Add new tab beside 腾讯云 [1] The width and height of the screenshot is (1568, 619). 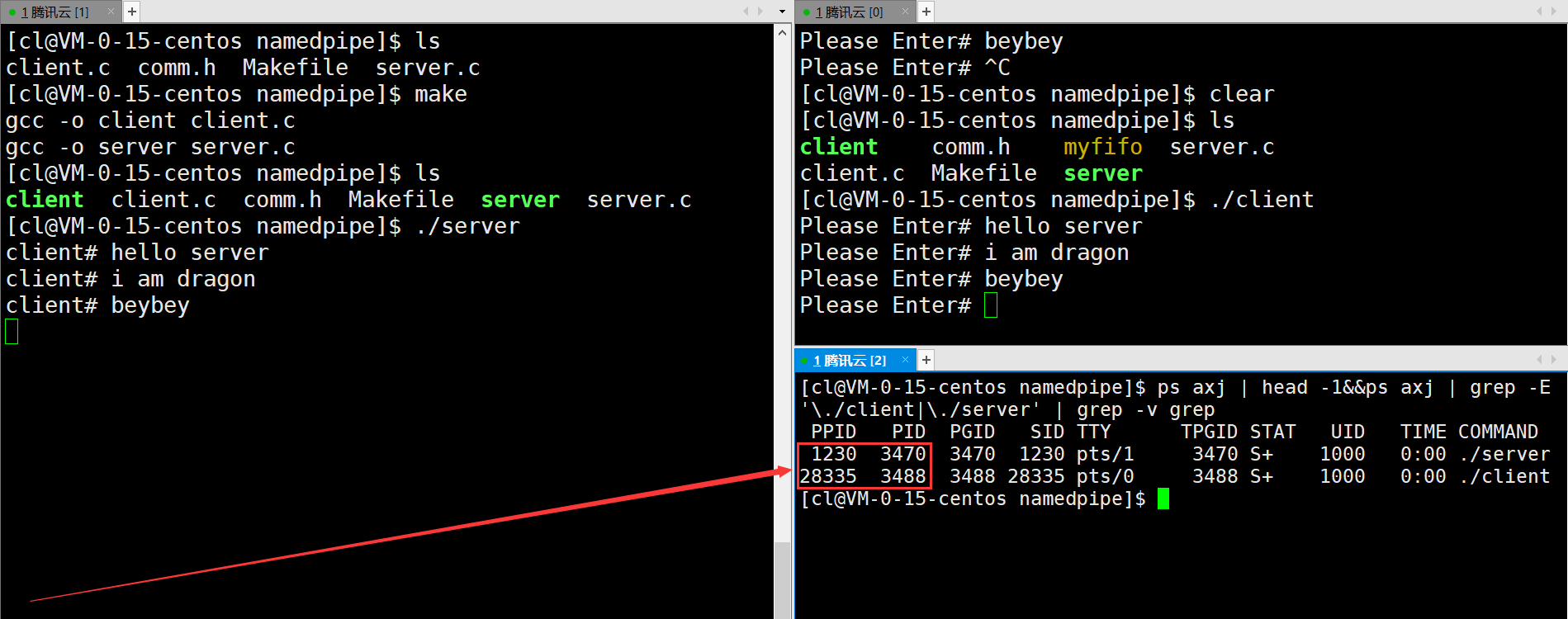click(x=132, y=12)
